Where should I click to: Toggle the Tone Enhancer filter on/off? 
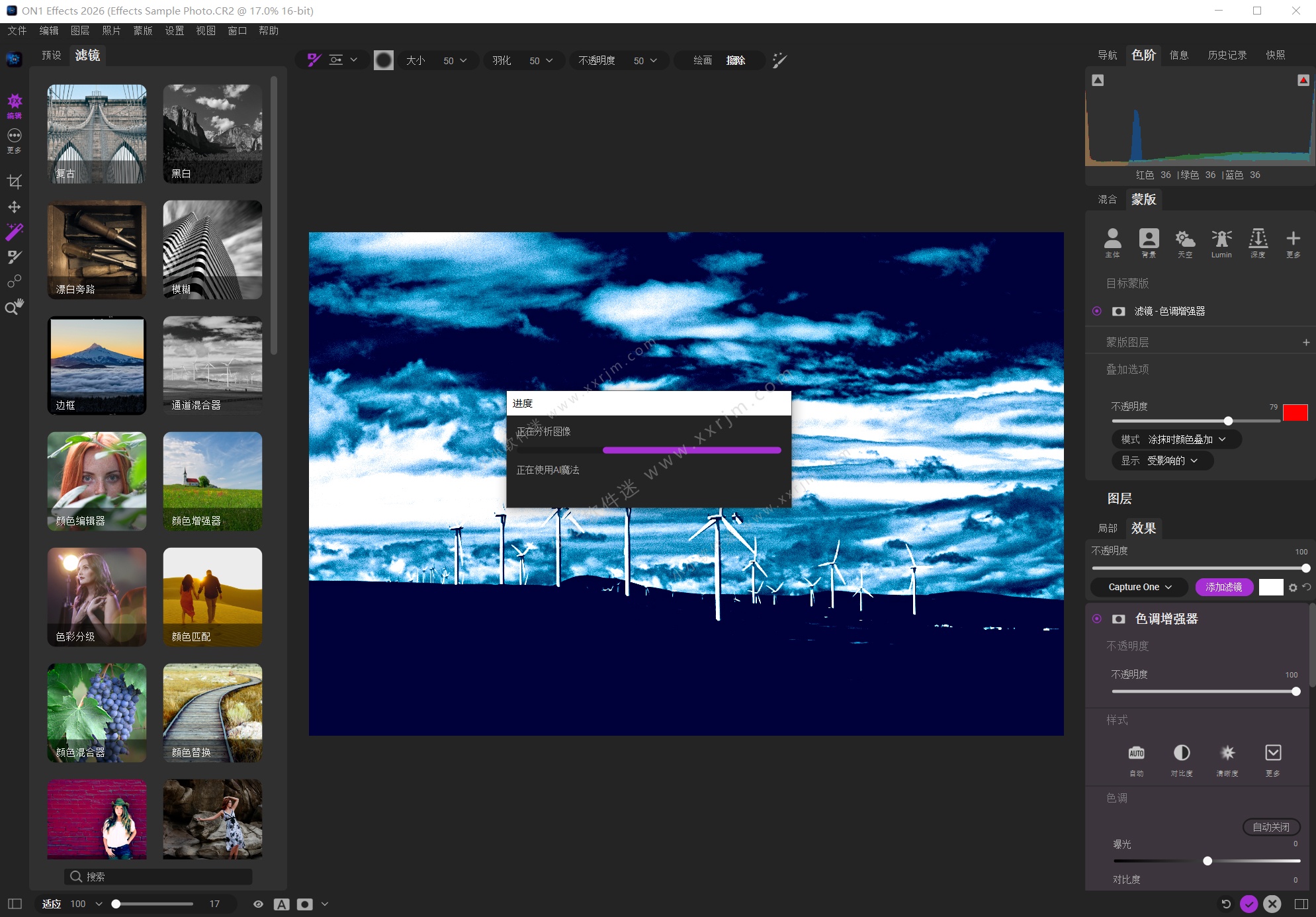pyautogui.click(x=1096, y=619)
